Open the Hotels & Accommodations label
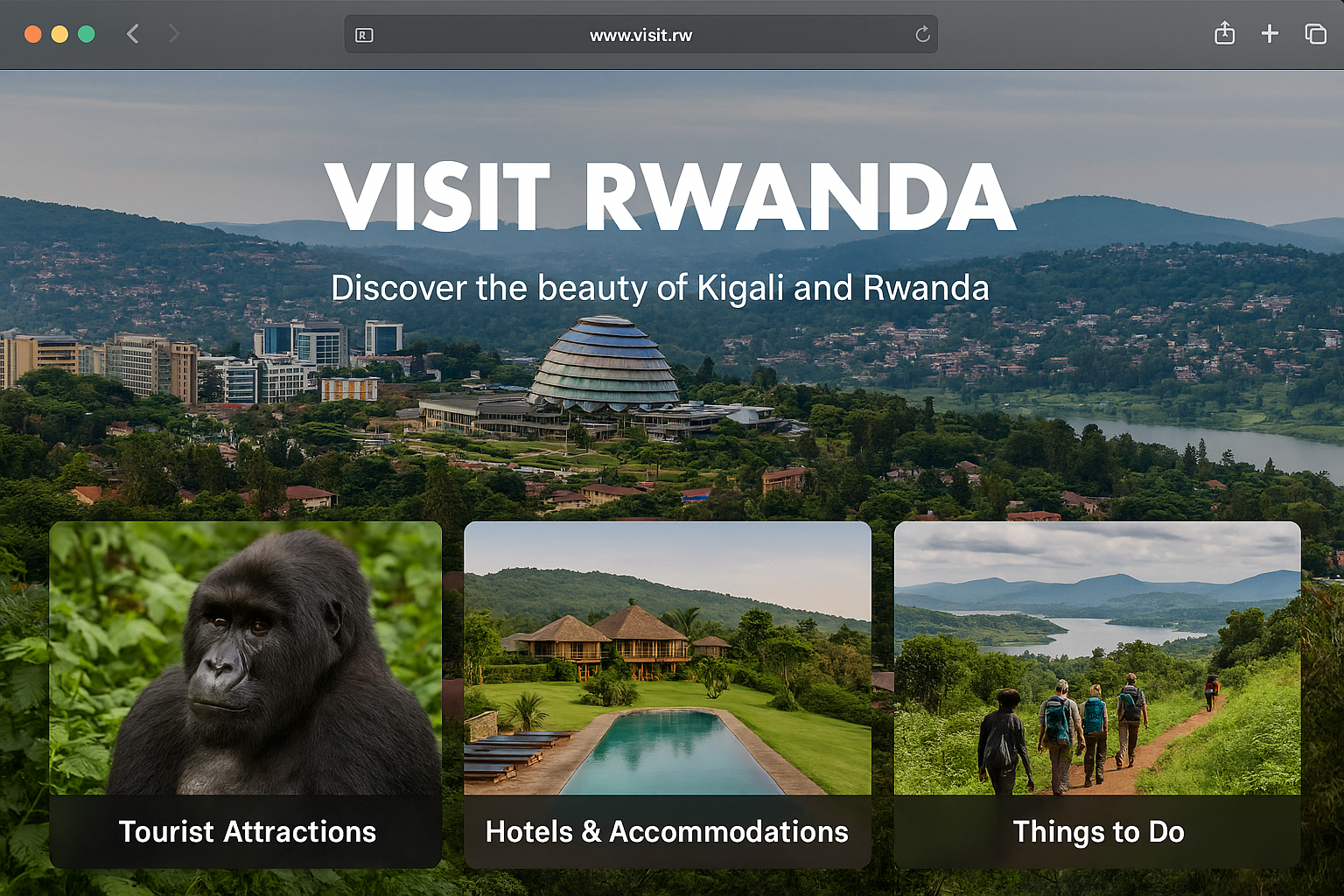This screenshot has height=896, width=1344. (667, 831)
